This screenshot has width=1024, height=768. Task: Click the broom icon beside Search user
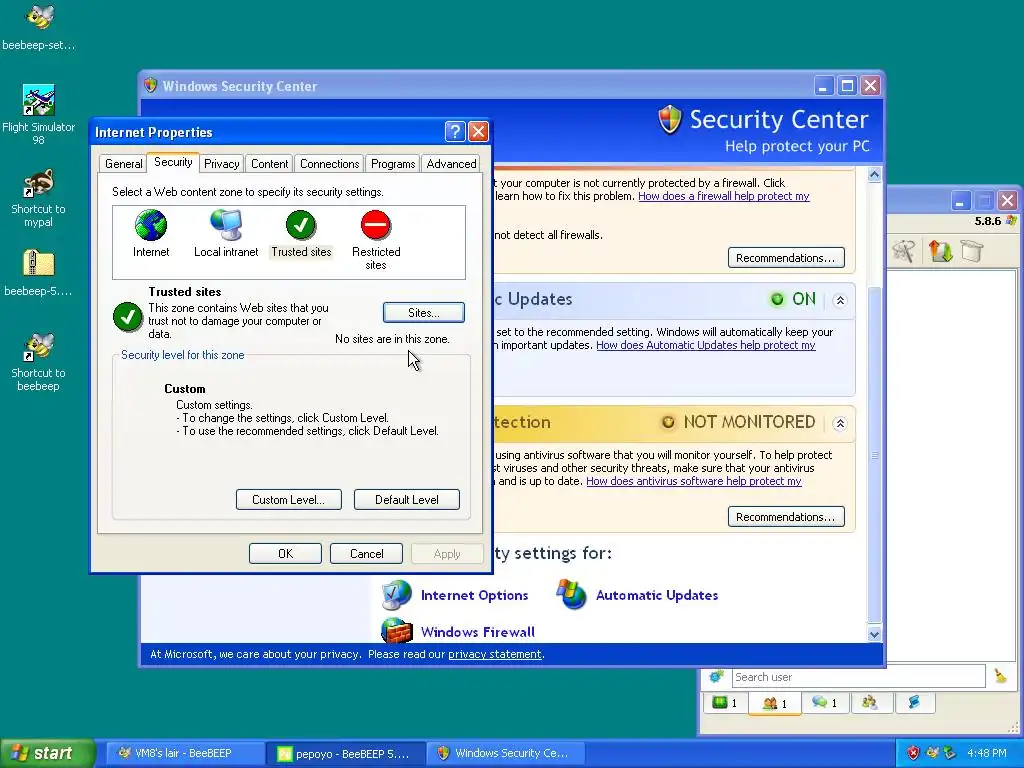coord(1000,676)
